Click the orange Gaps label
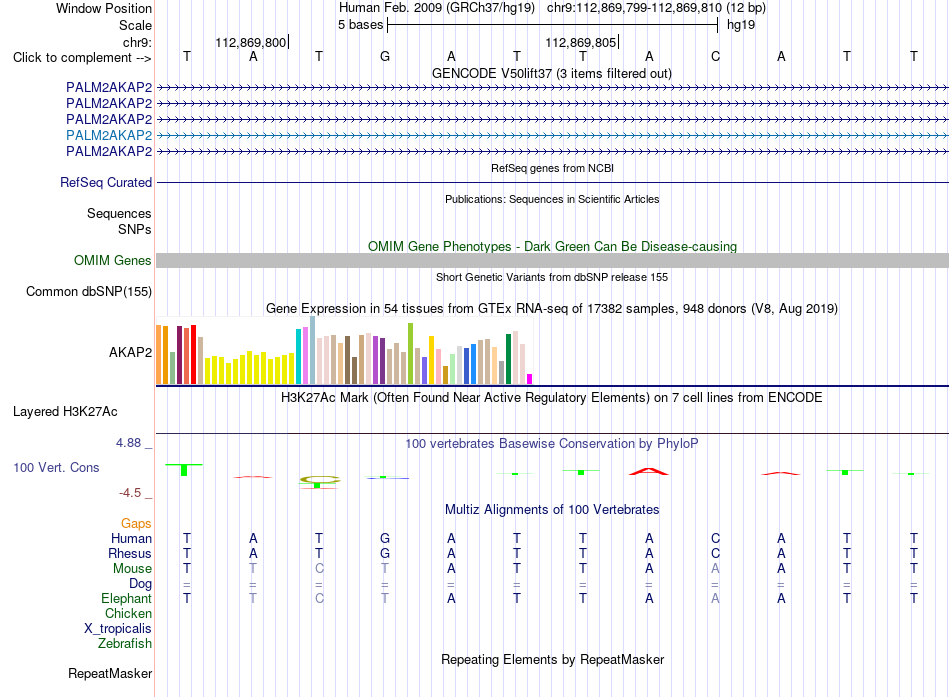The width and height of the screenshot is (950, 697). [136, 523]
